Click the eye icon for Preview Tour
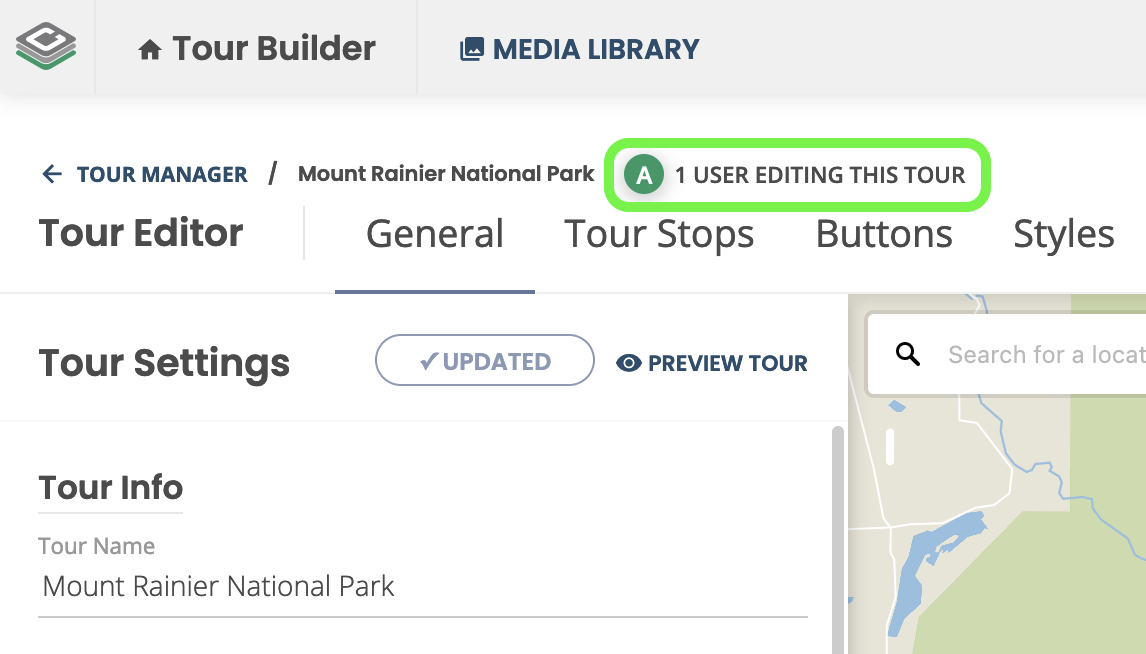The image size is (1146, 654). coord(629,362)
